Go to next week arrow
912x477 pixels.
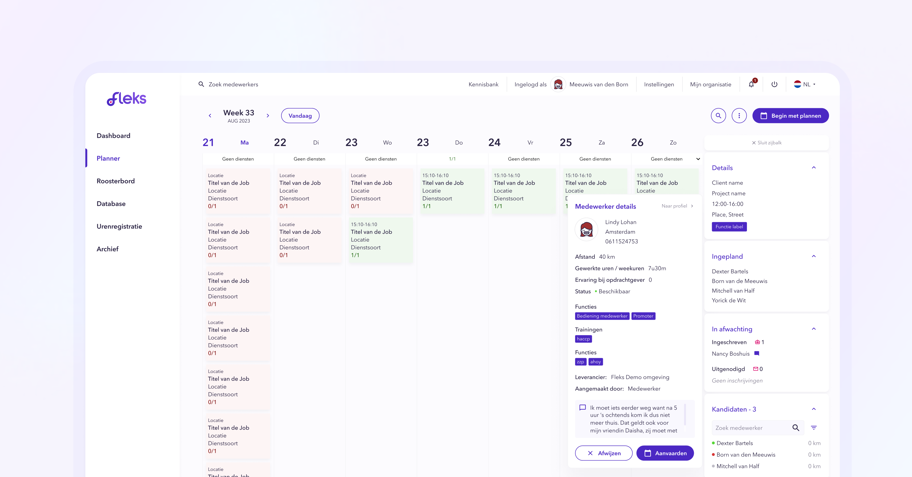tap(268, 116)
